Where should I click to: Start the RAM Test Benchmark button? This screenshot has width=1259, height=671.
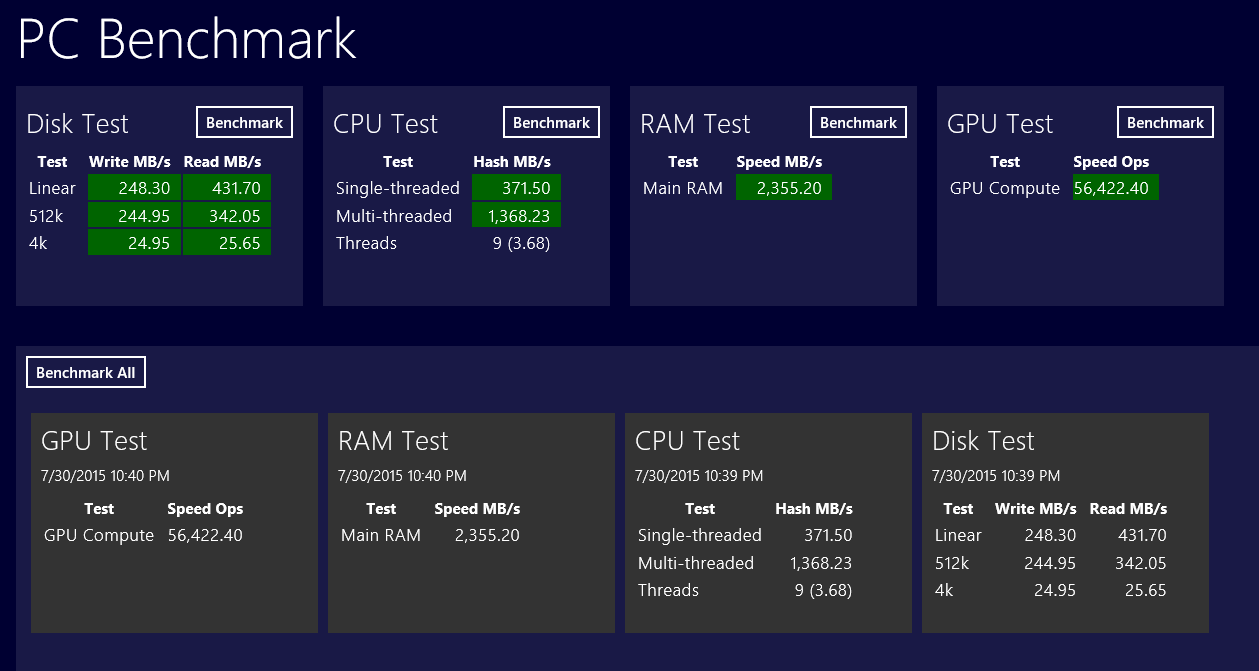click(x=858, y=123)
